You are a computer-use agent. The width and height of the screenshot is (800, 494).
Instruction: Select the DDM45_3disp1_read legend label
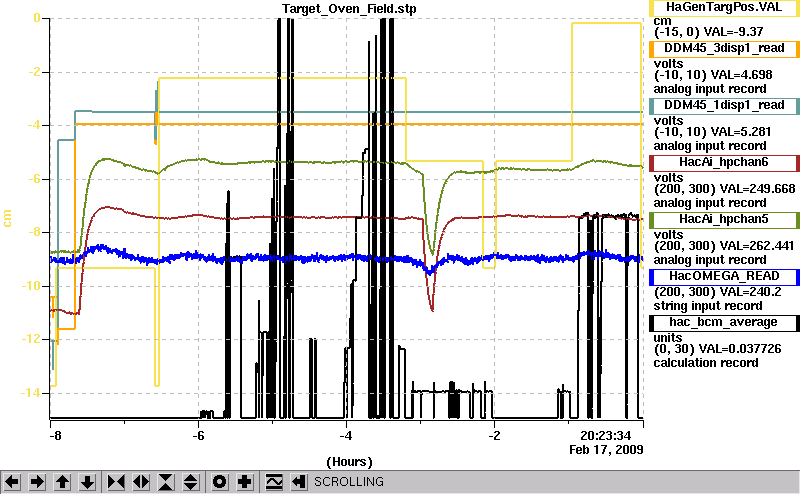[x=724, y=48]
